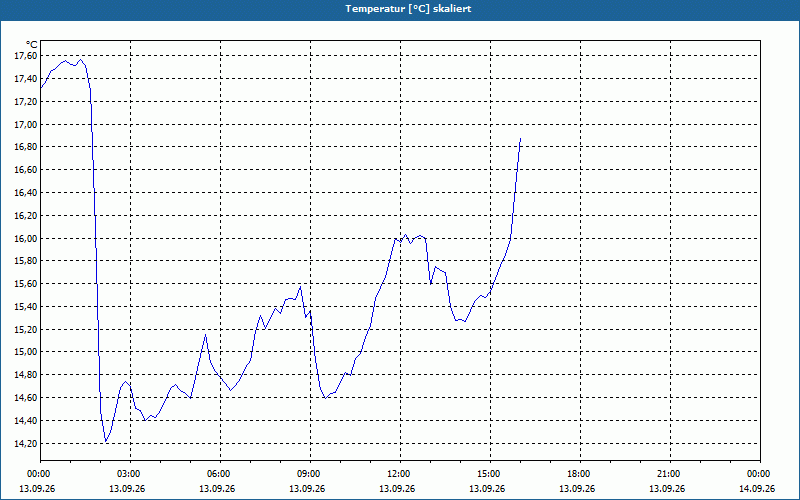This screenshot has height=500, width=800.
Task: Click the 03:00 time axis label
Action: [128, 474]
